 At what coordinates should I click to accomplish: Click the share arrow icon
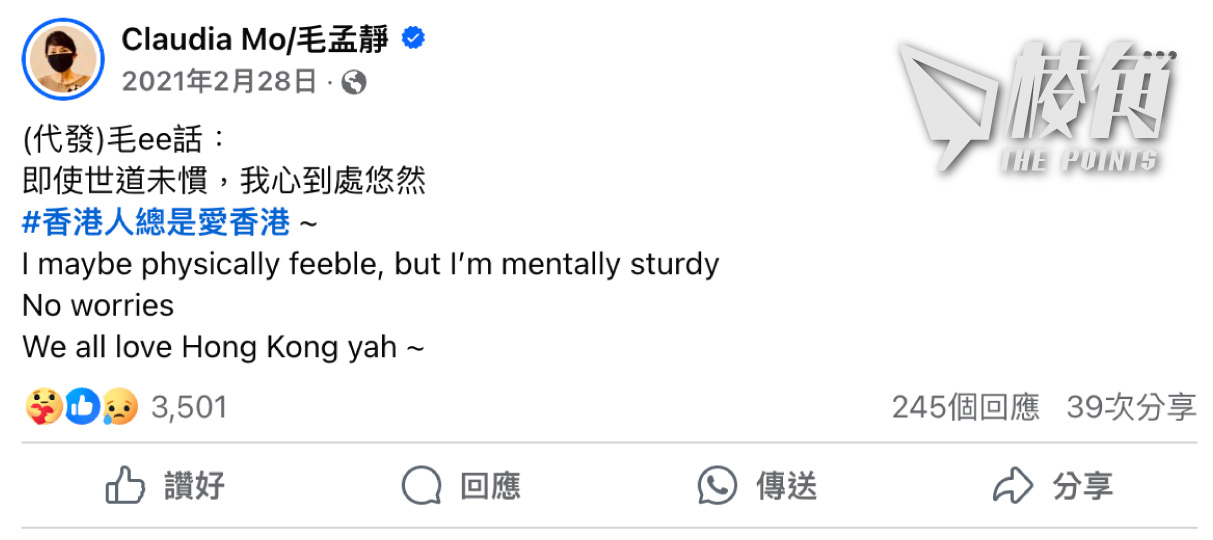[1012, 486]
